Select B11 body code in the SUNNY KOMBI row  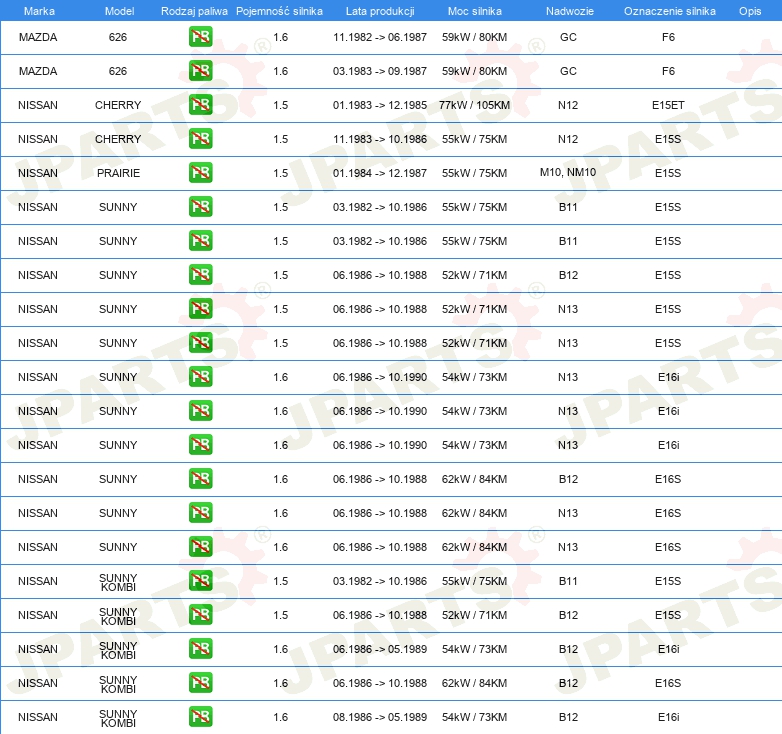(x=568, y=581)
